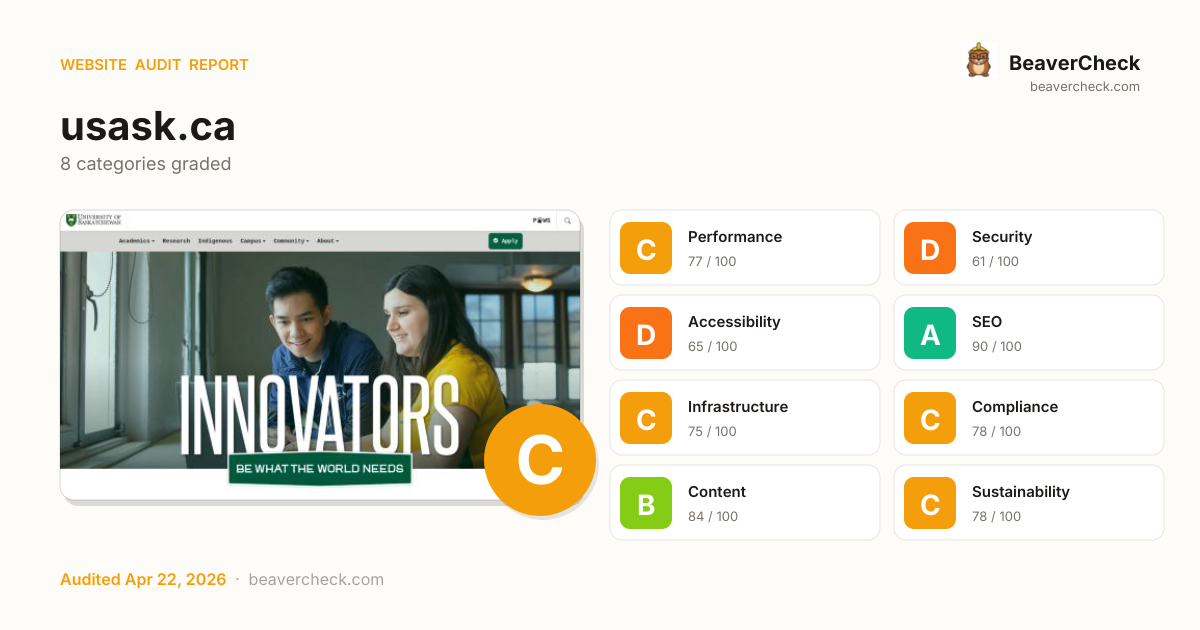The height and width of the screenshot is (630, 1200).
Task: Open the beavercheck.com link under logo
Action: click(x=1085, y=87)
